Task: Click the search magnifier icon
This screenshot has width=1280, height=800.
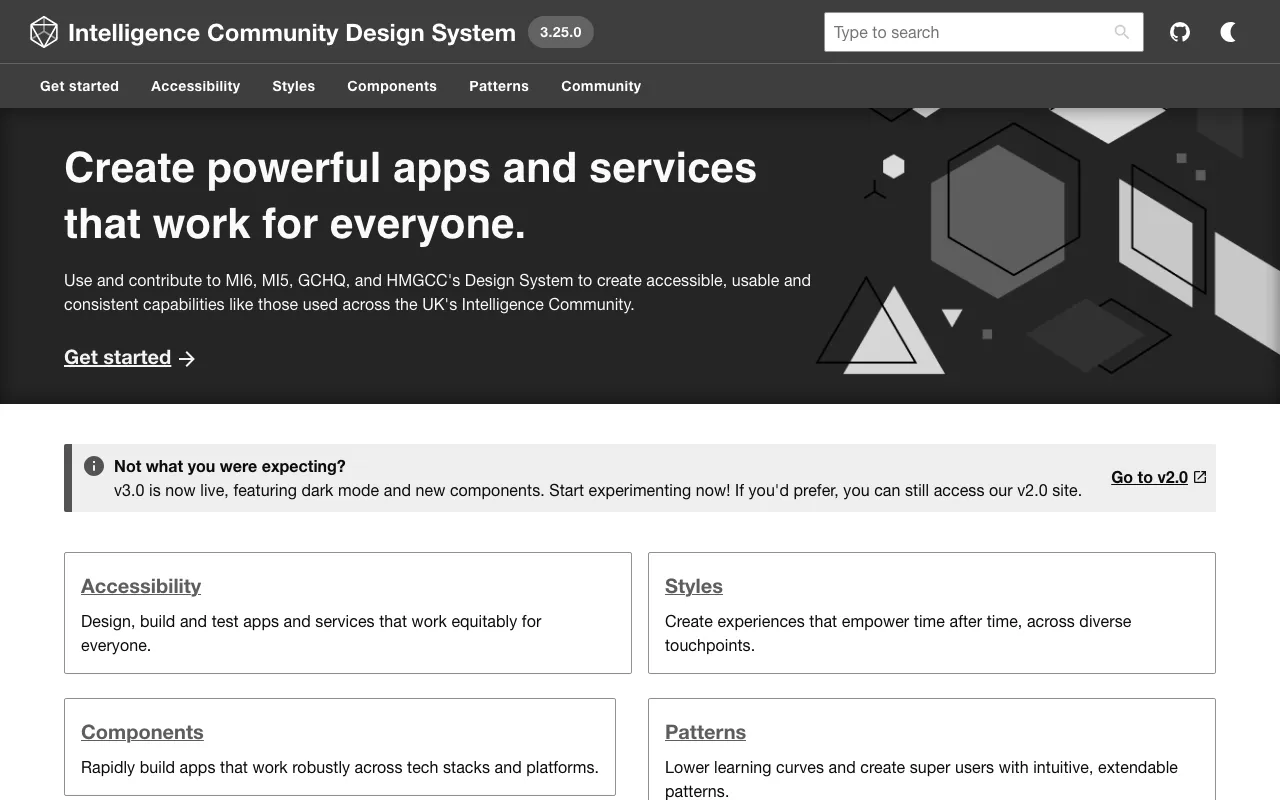Action: click(x=1122, y=32)
